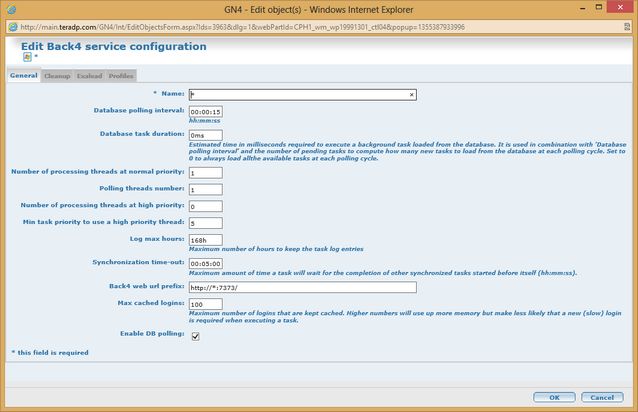Click the 'Polling threads number:' label

(142, 188)
